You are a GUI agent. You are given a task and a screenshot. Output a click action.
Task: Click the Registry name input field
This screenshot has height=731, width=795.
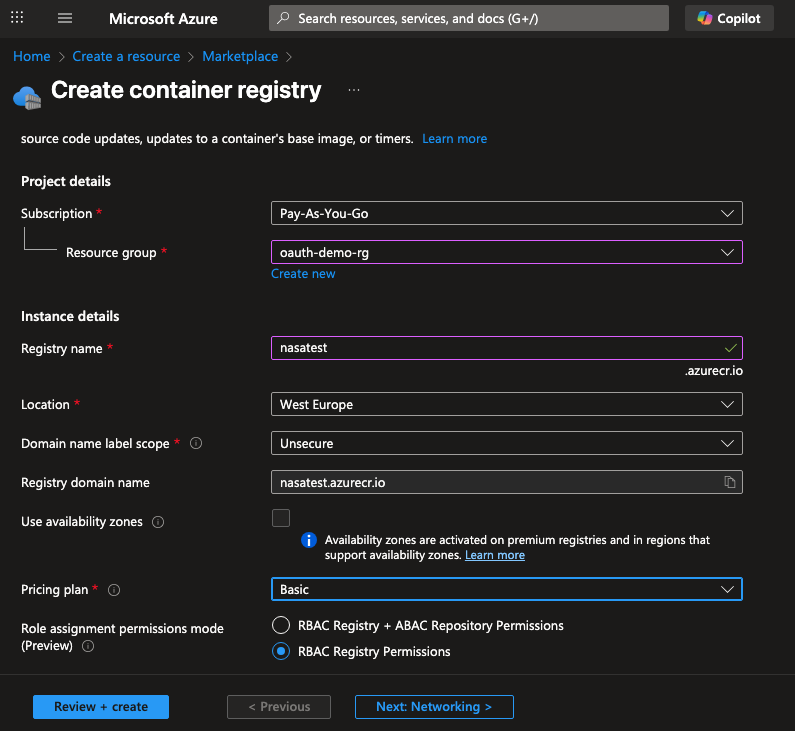[x=495, y=348]
